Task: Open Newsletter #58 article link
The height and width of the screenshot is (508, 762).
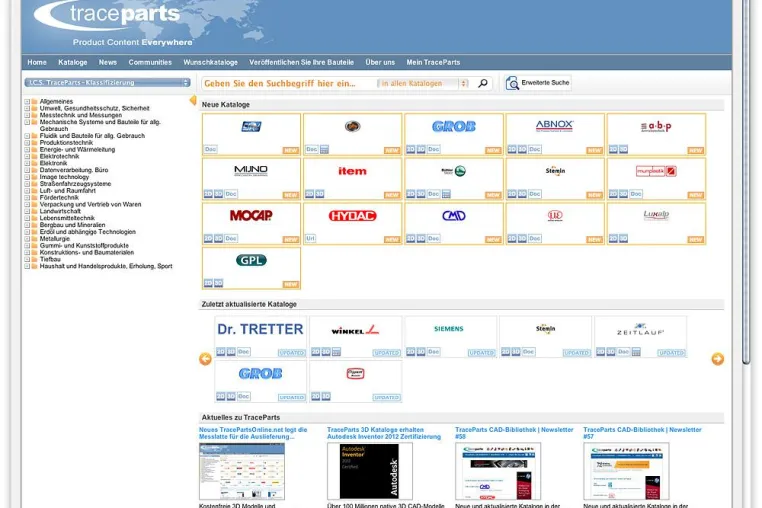Action: (x=514, y=433)
